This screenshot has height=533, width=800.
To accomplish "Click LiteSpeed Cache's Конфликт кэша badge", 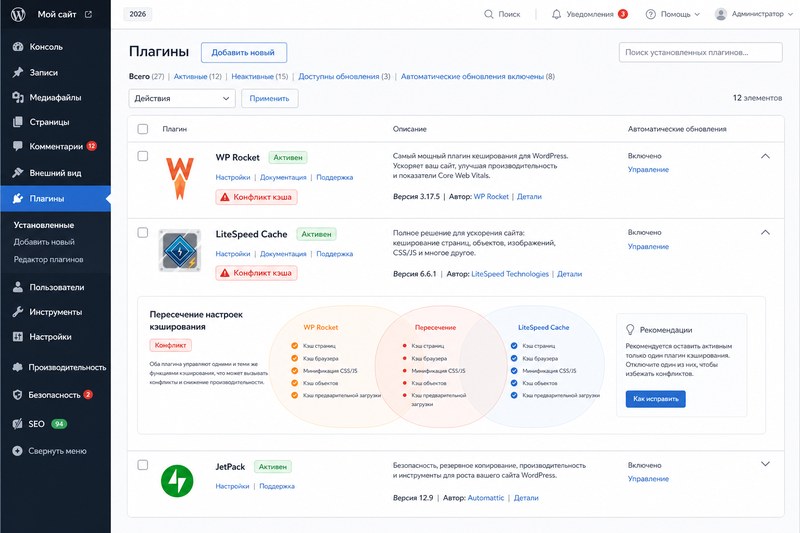I will pos(256,273).
